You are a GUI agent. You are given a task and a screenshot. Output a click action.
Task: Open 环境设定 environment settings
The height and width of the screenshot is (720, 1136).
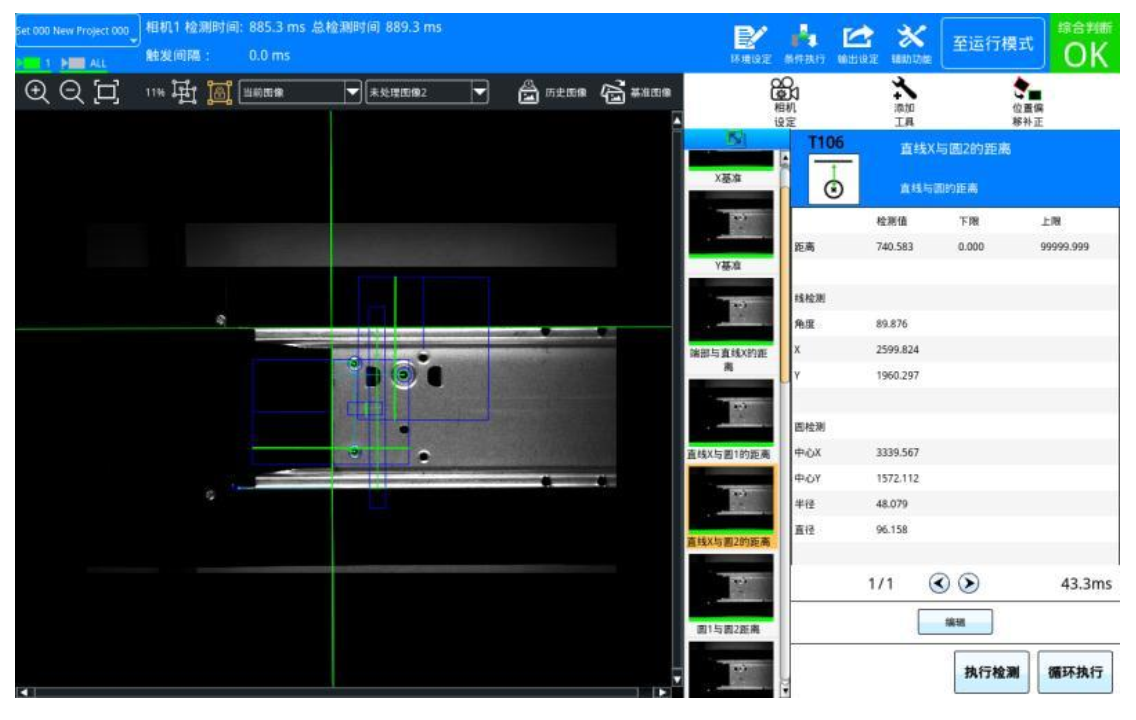pos(750,44)
